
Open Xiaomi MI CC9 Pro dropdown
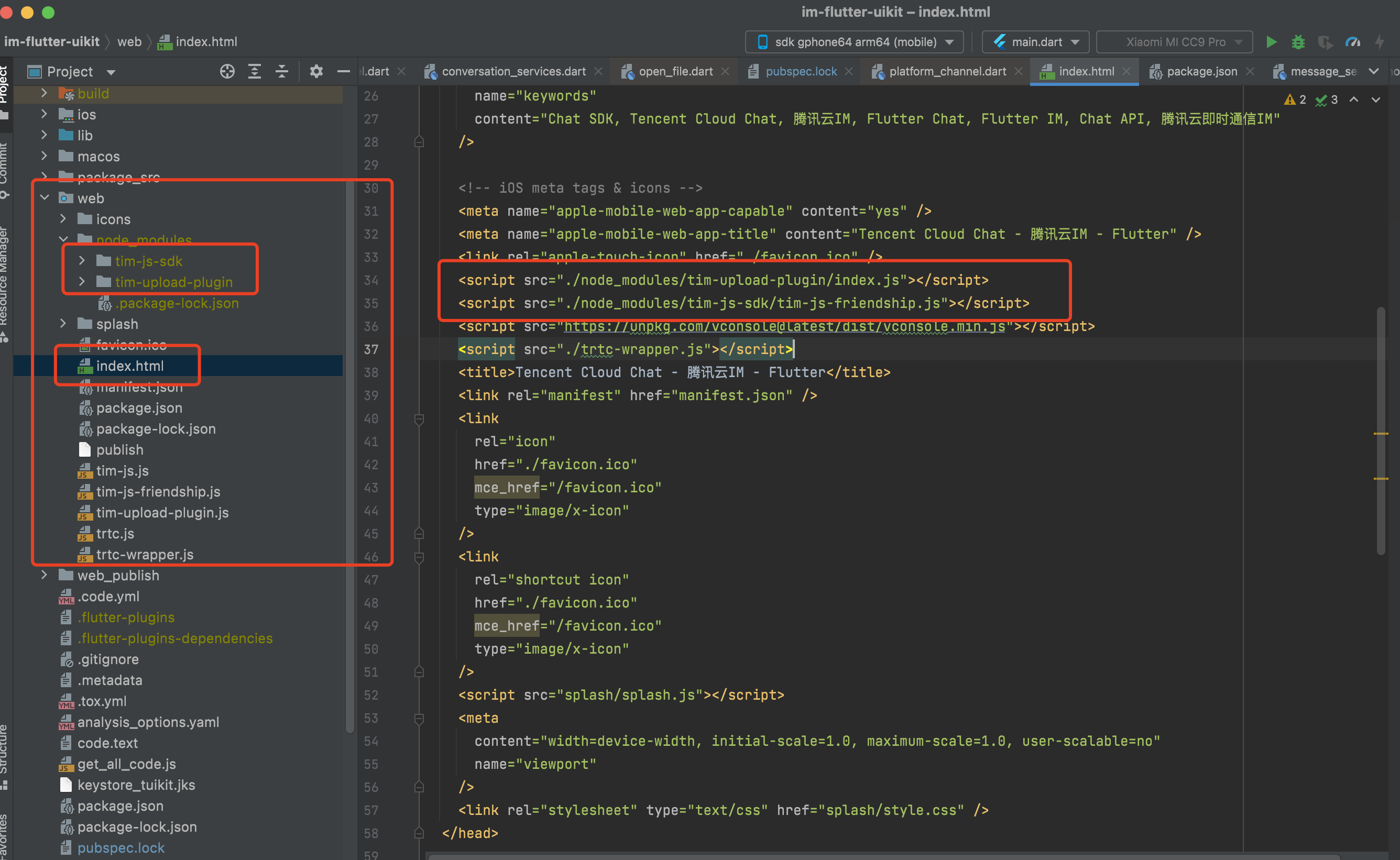(1175, 42)
